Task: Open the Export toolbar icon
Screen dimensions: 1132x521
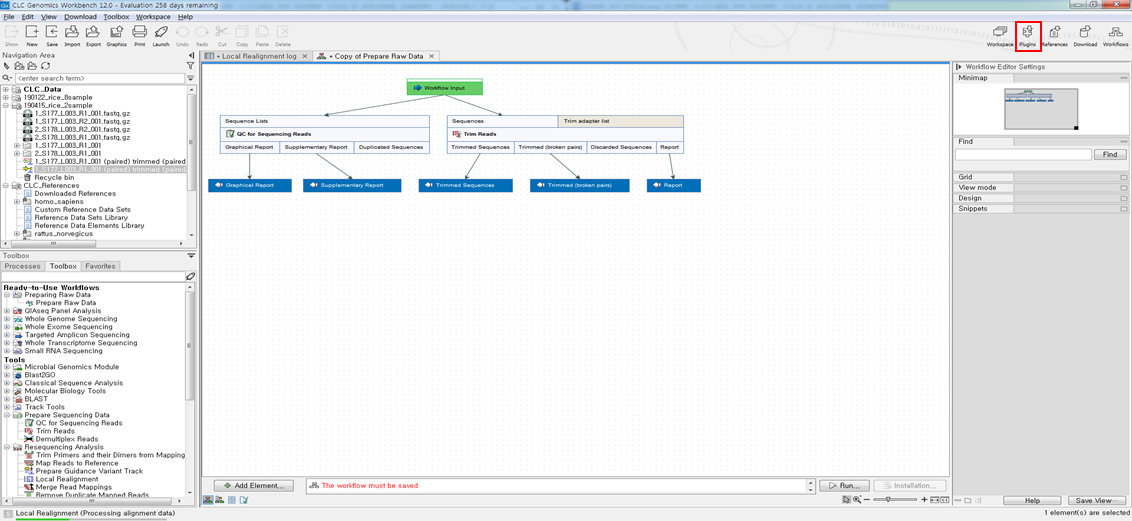Action: click(93, 32)
